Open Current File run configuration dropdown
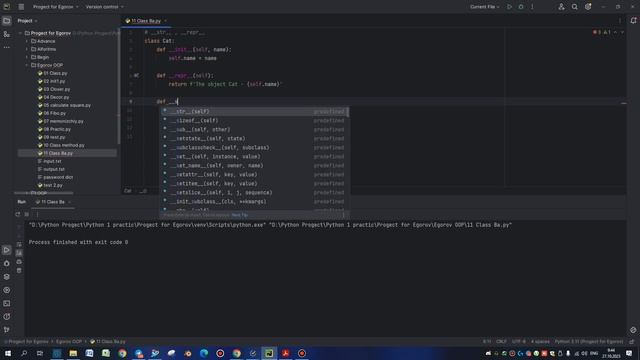This screenshot has width=640, height=360. (484, 7)
